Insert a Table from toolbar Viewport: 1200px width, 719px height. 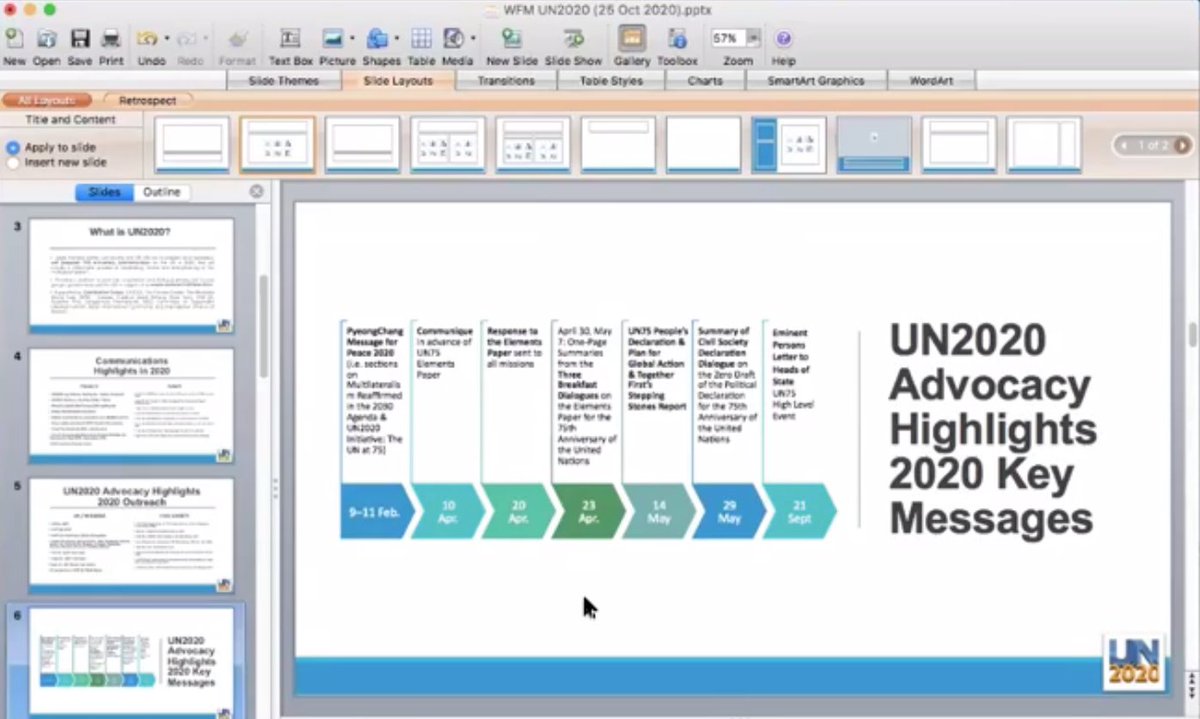(421, 39)
